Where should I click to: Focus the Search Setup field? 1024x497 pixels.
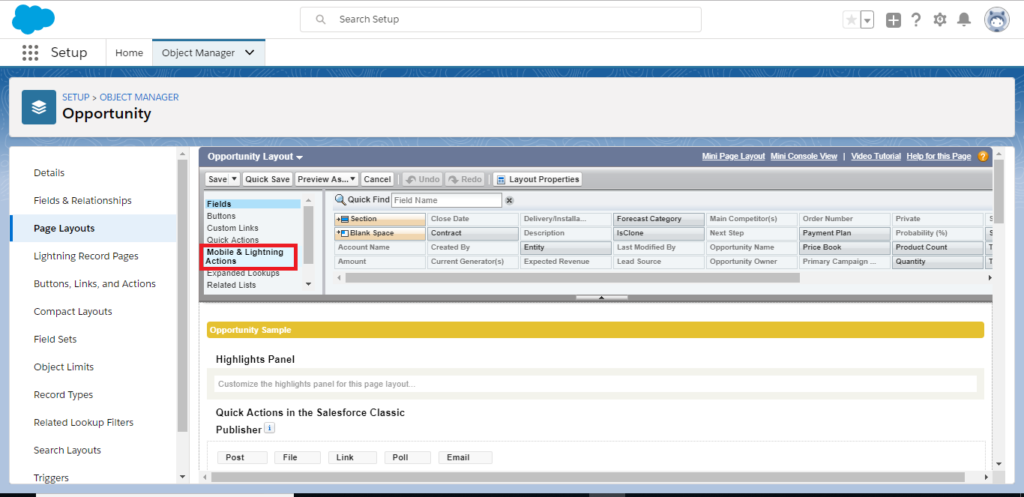pyautogui.click(x=500, y=20)
